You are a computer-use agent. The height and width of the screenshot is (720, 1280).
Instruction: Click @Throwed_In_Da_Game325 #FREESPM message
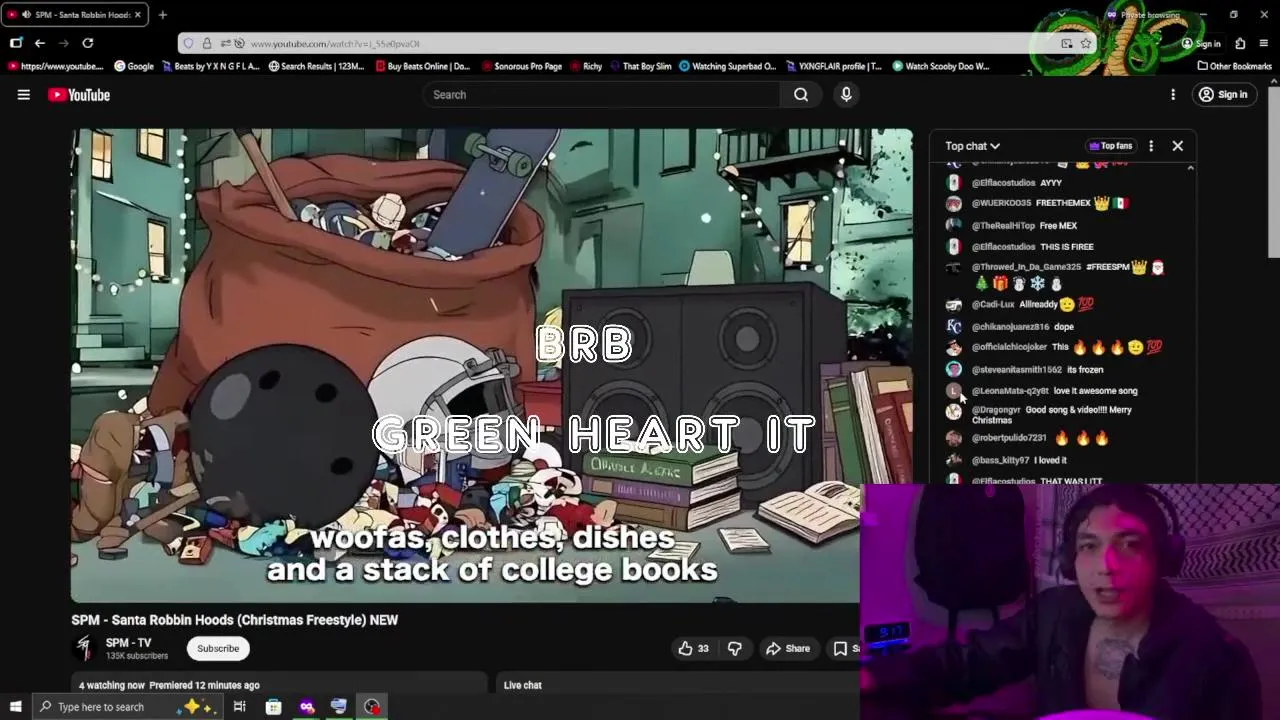[1068, 275]
